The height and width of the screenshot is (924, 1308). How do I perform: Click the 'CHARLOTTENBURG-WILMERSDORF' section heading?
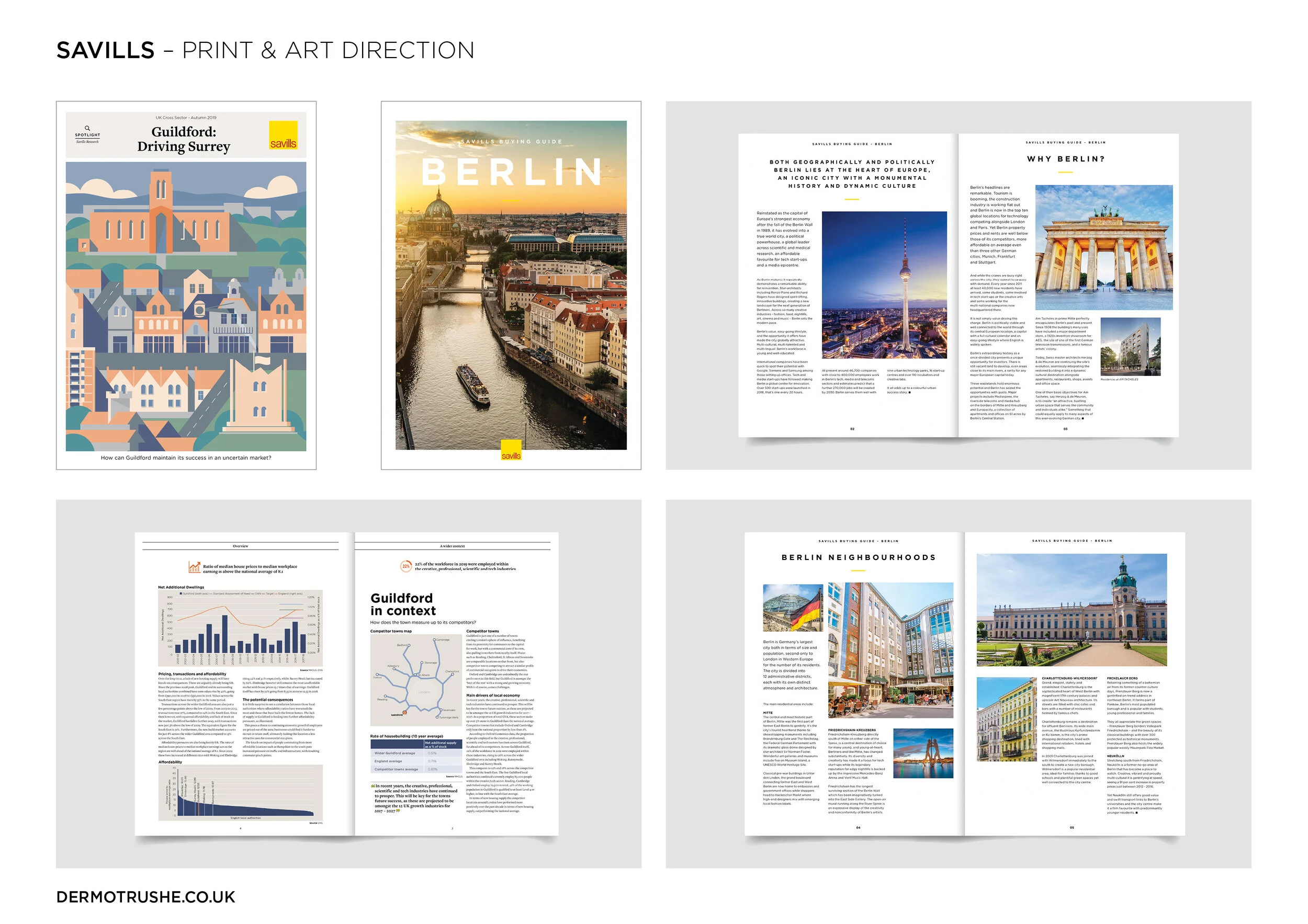click(1069, 678)
